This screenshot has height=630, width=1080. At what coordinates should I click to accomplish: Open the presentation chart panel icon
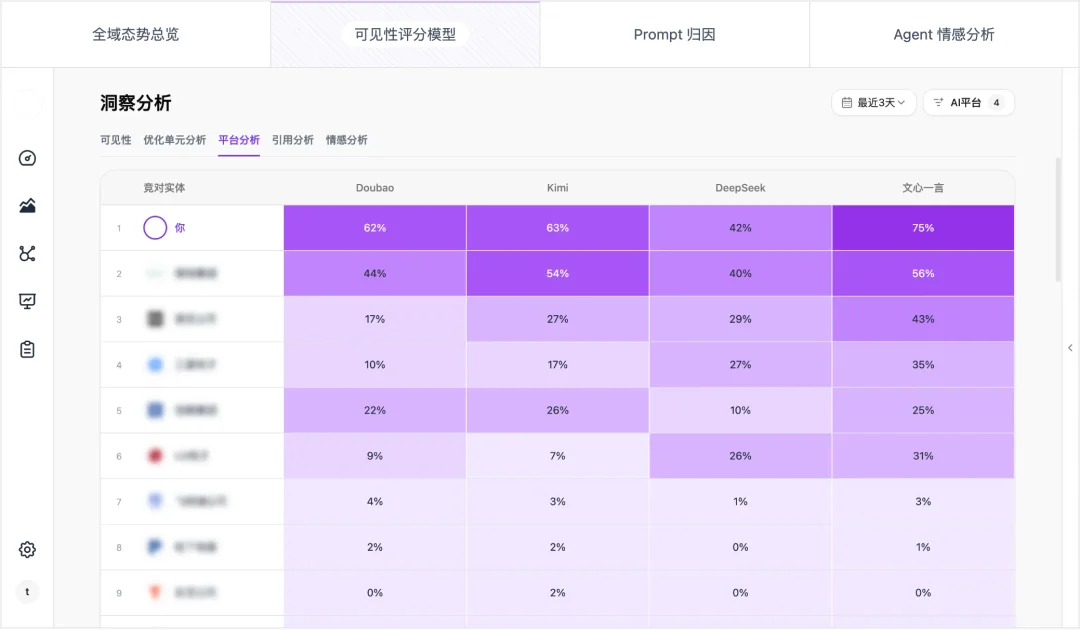pyautogui.click(x=27, y=300)
